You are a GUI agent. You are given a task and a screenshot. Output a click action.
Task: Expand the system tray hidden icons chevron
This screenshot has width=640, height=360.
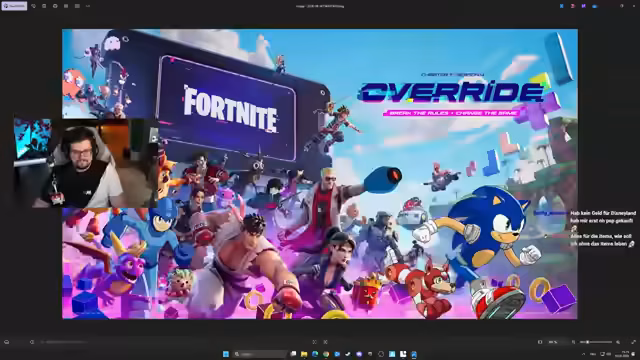coord(583,354)
